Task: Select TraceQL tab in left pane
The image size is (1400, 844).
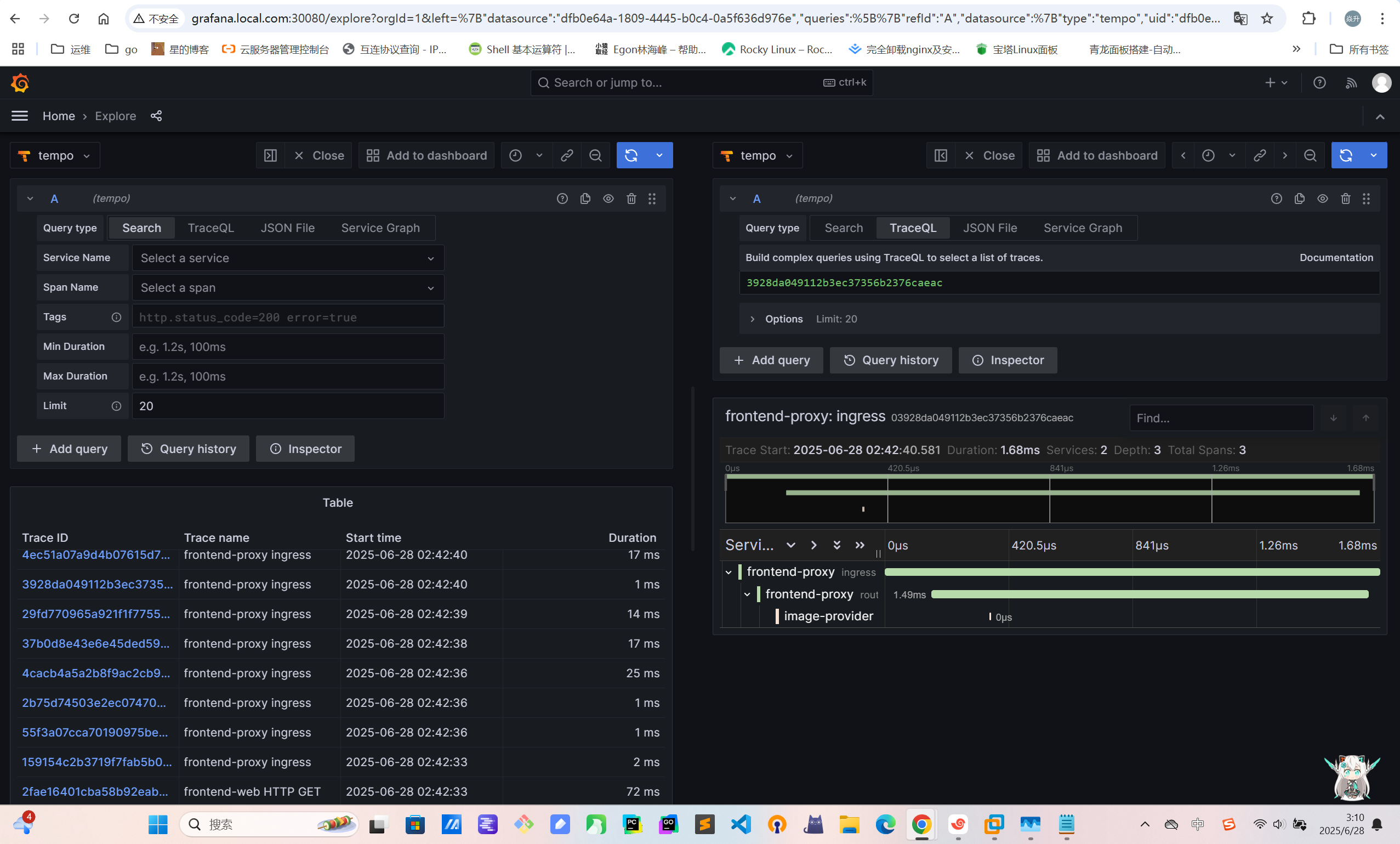Action: tap(211, 228)
